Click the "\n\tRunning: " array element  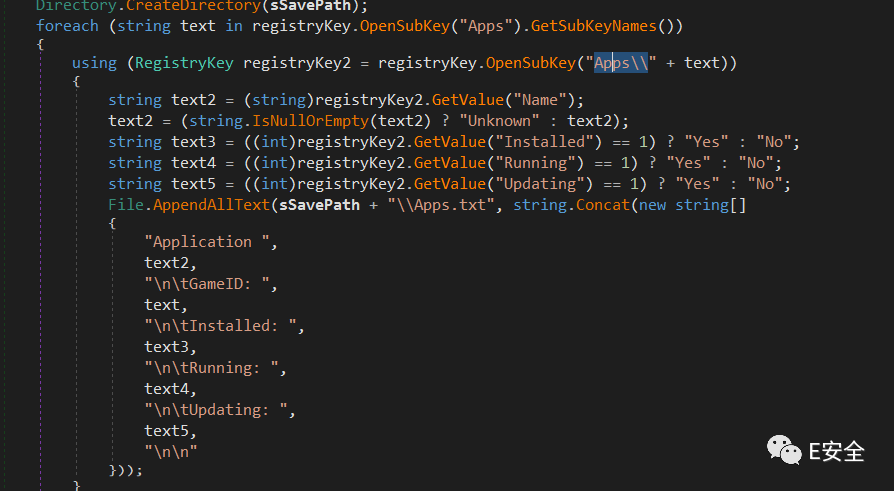tap(212, 368)
